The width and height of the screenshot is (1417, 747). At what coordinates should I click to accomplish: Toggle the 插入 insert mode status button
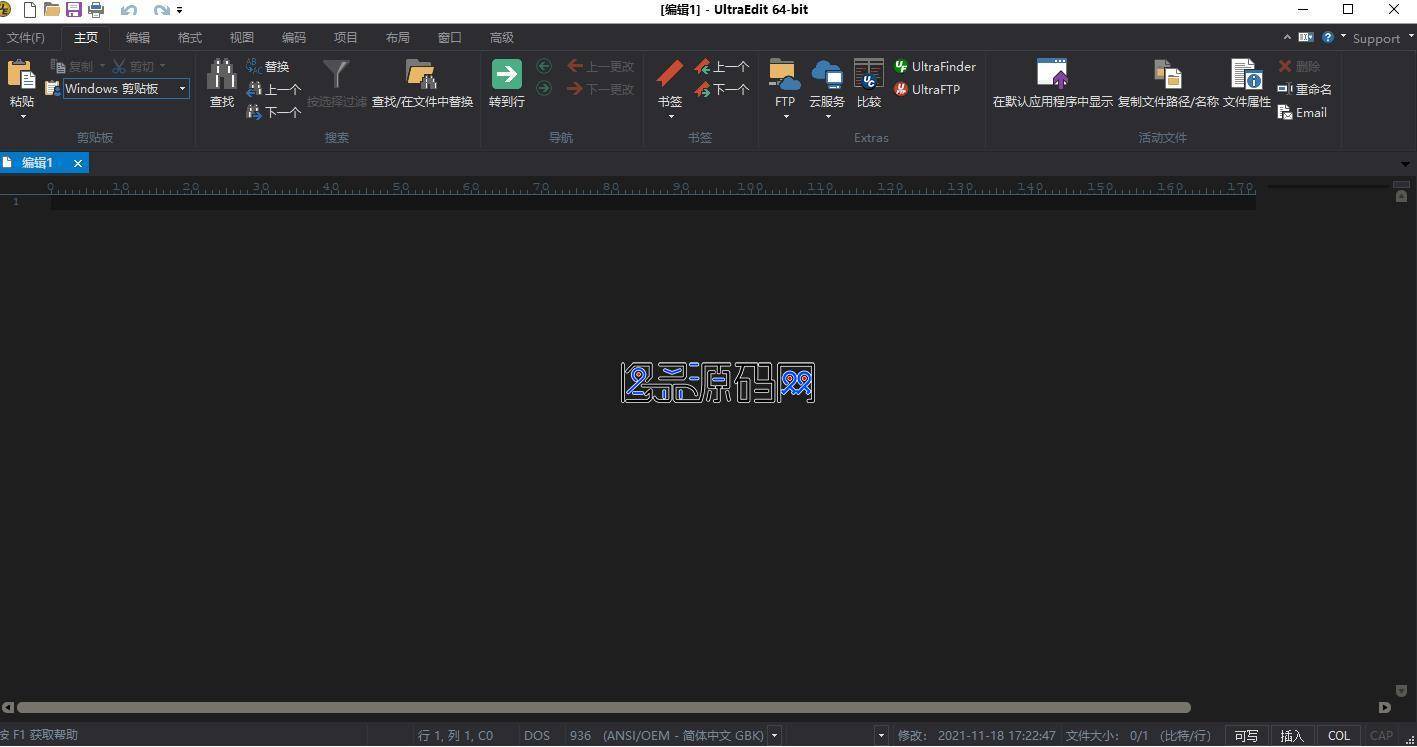1292,735
